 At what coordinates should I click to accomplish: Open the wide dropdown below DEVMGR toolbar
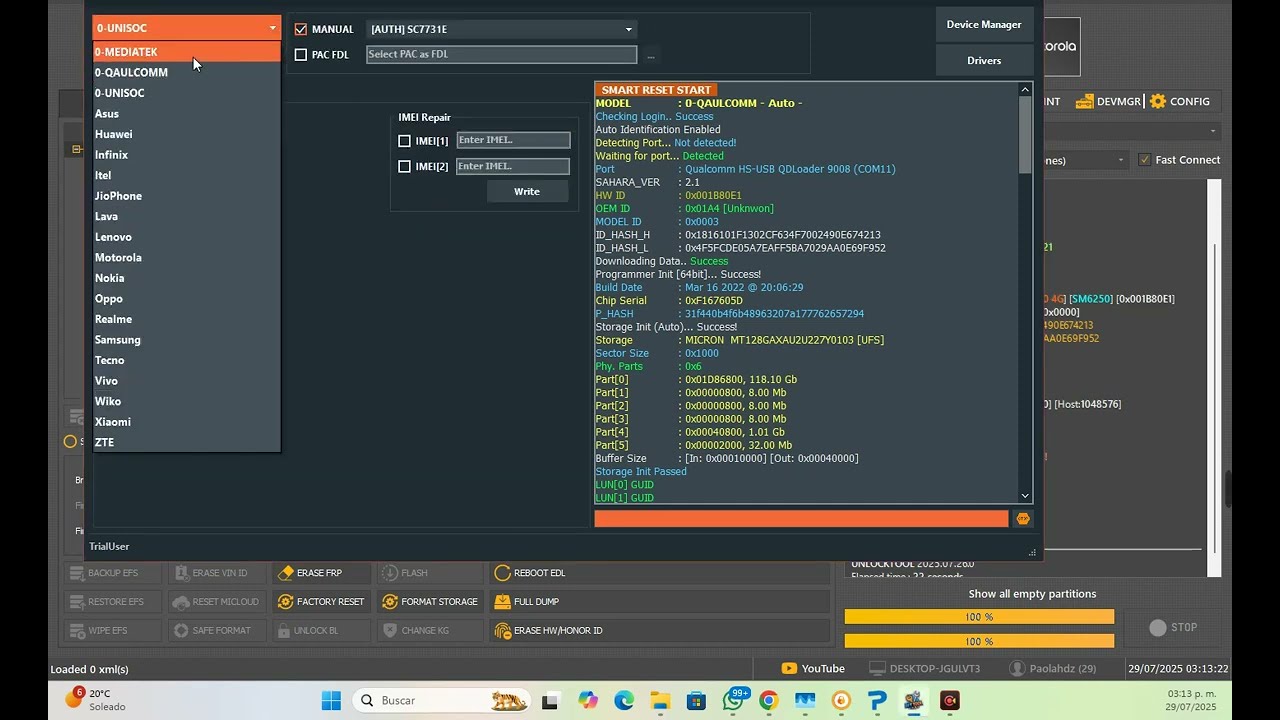coord(1132,131)
